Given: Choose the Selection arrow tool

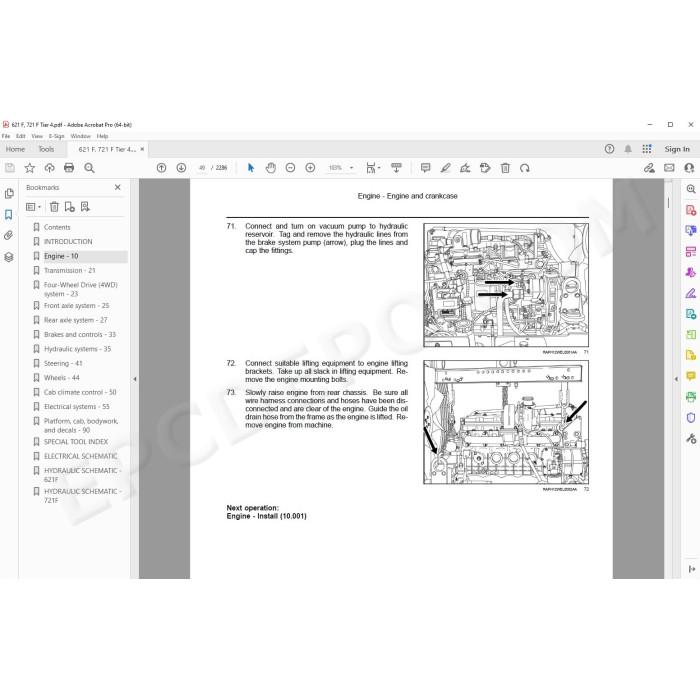Looking at the screenshot, I should 250,168.
